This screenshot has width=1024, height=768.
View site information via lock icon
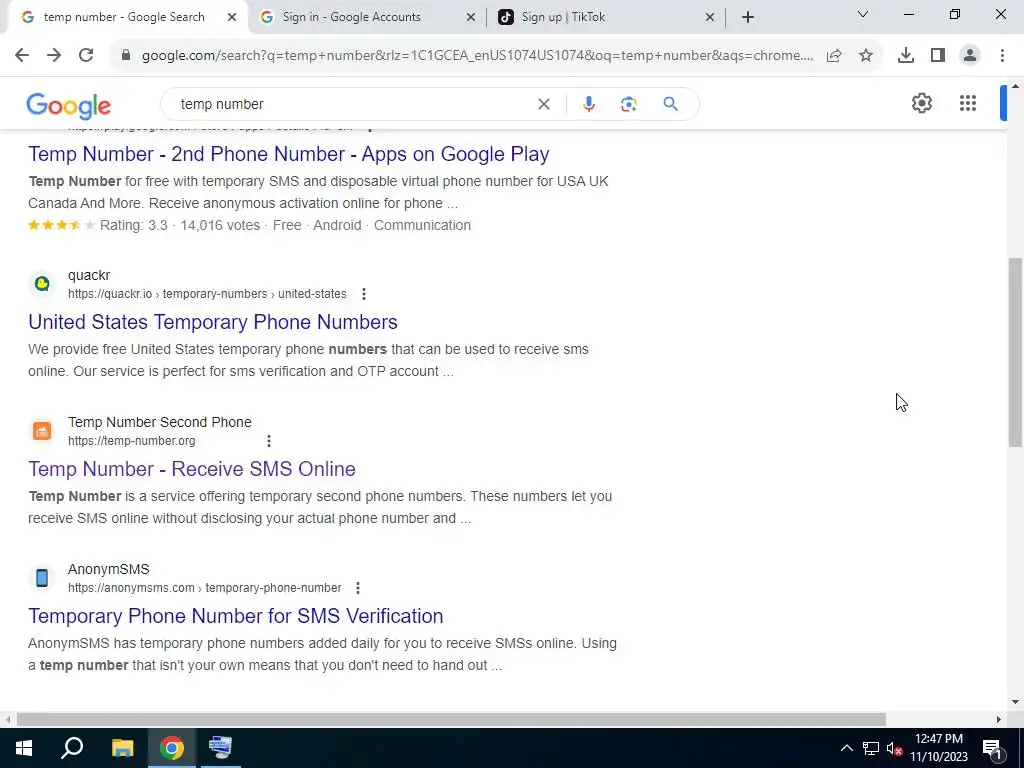(x=126, y=56)
